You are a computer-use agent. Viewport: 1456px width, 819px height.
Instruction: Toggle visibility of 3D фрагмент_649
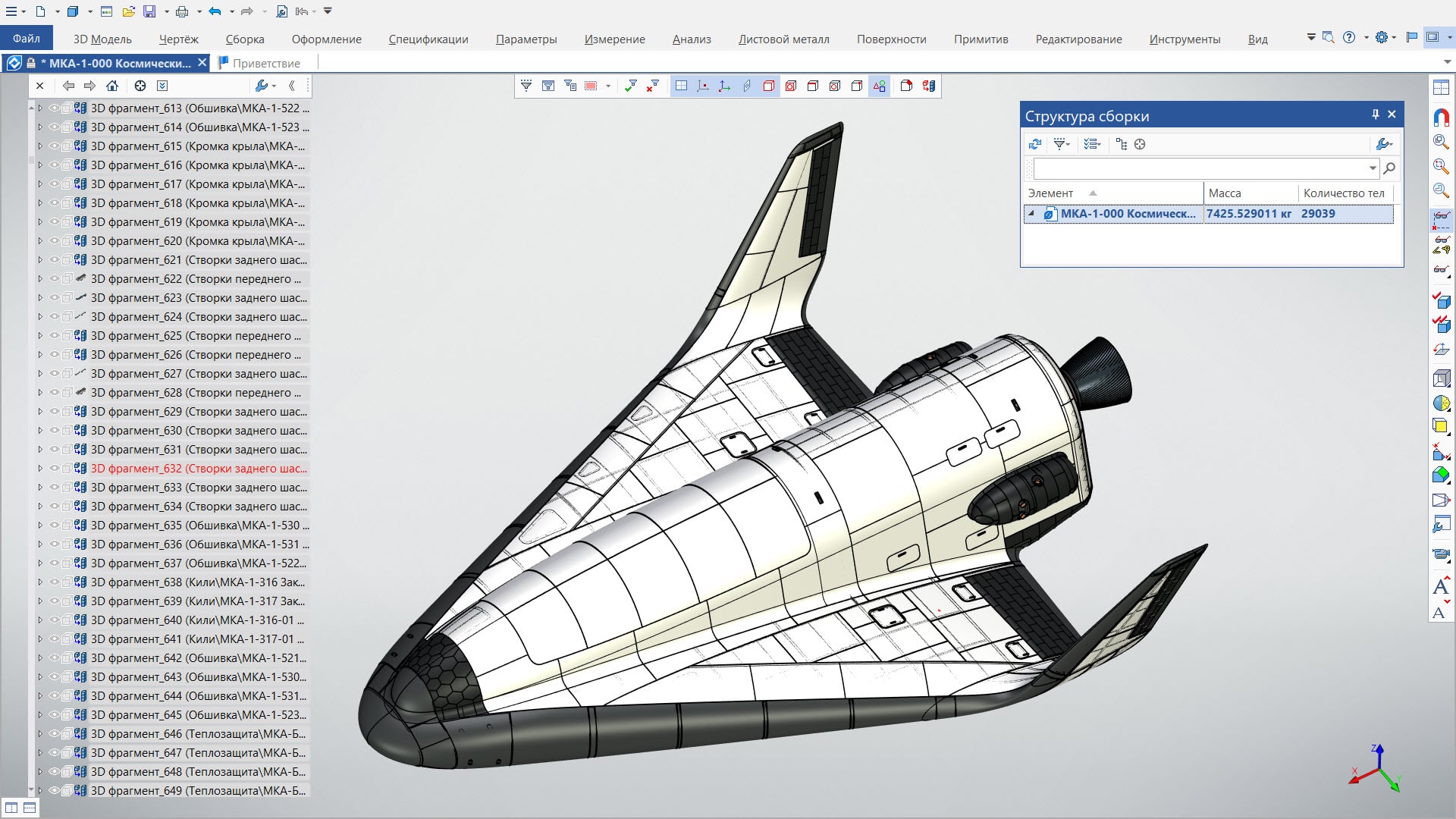point(54,791)
